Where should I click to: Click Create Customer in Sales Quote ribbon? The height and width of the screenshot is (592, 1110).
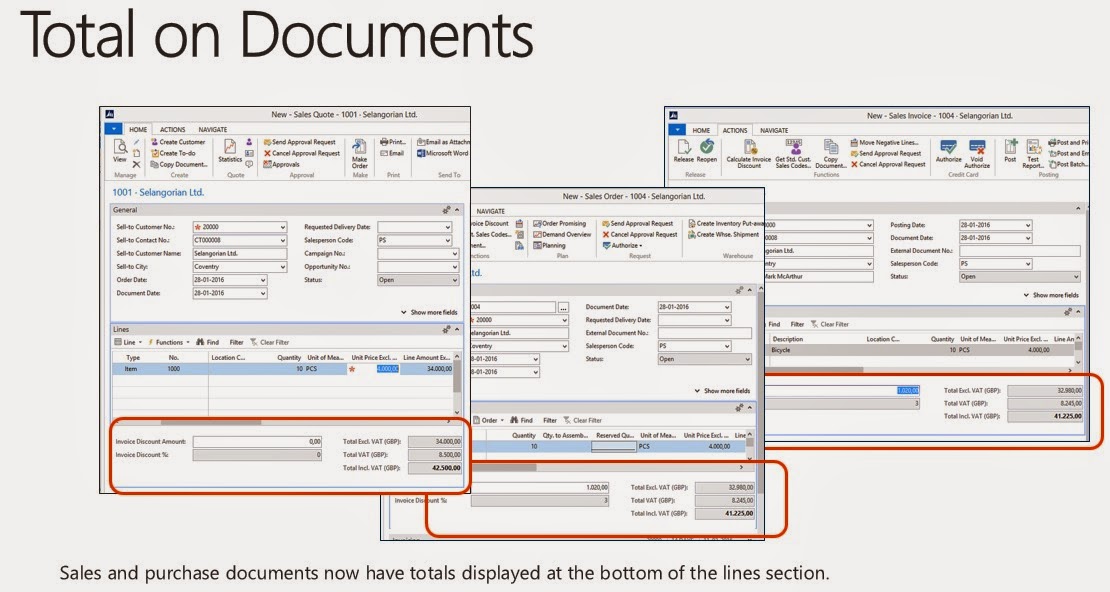point(178,142)
